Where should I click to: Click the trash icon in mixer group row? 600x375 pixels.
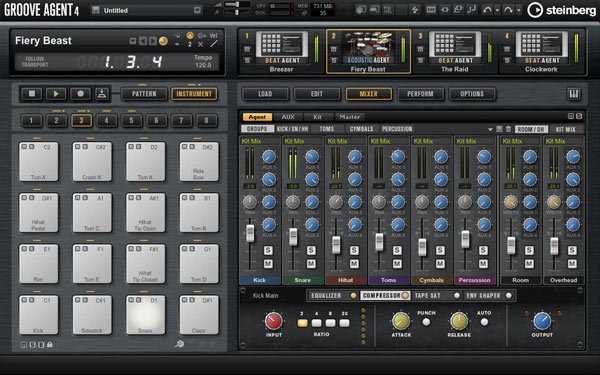[x=508, y=129]
